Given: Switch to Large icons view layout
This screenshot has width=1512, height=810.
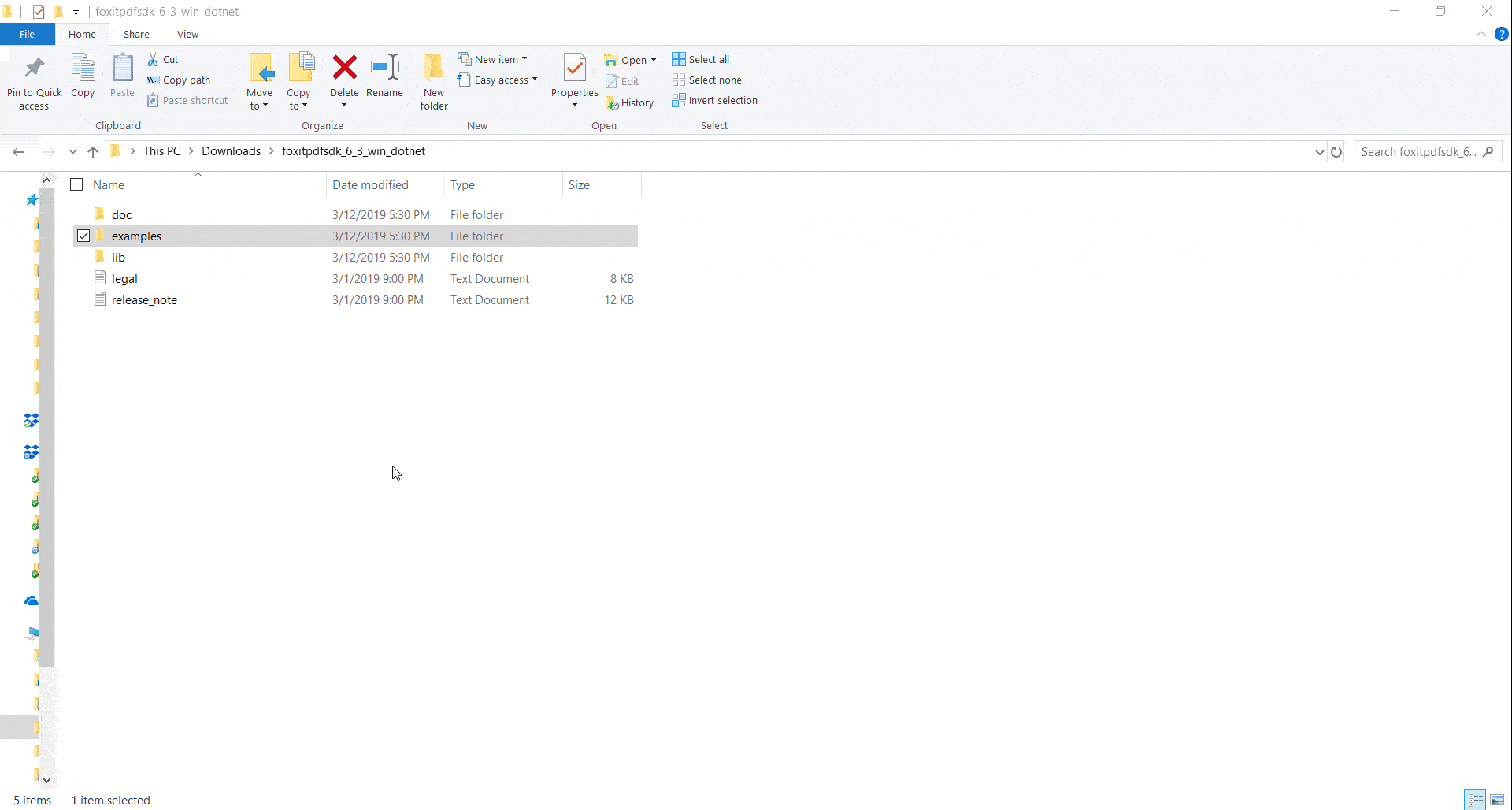Looking at the screenshot, I should pos(1497,800).
